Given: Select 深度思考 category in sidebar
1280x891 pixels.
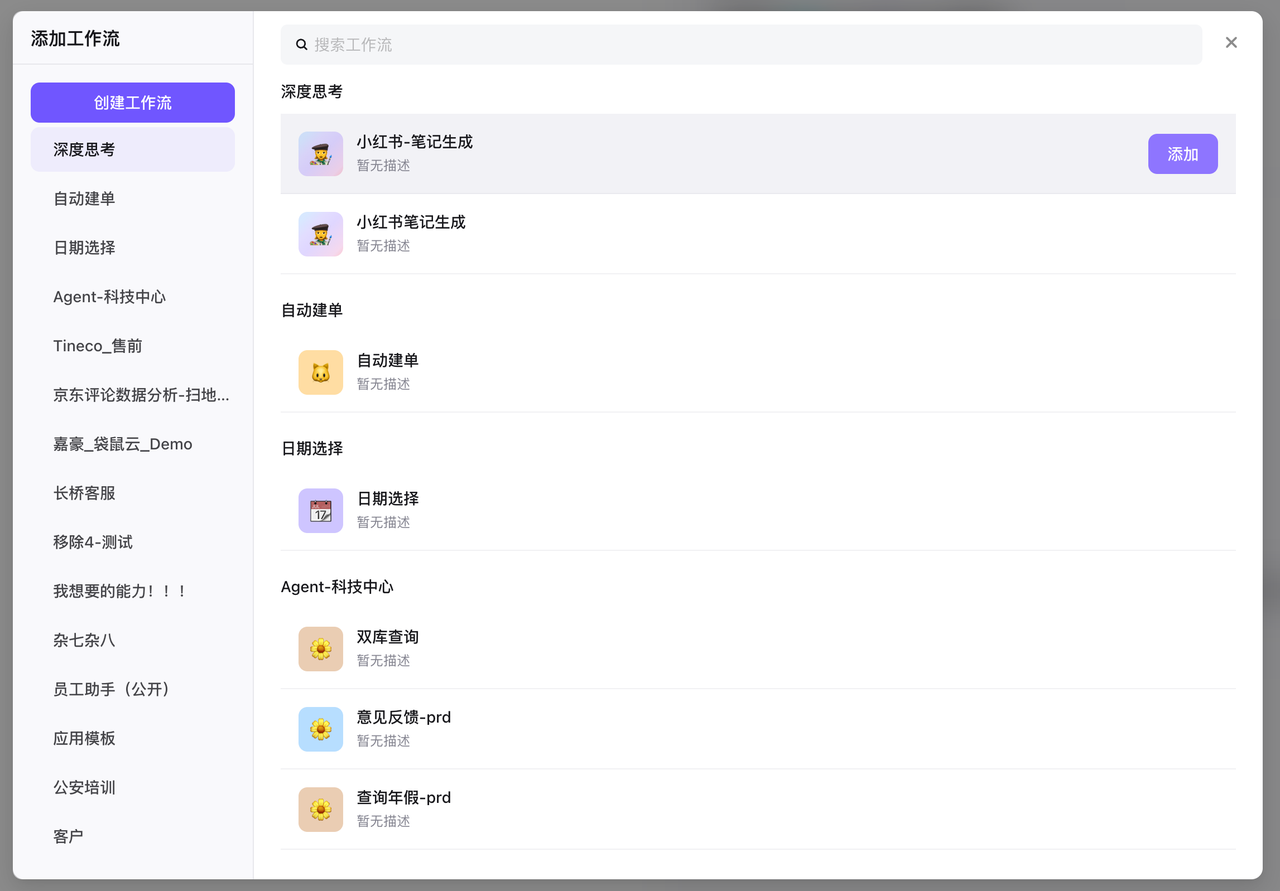Looking at the screenshot, I should pyautogui.click(x=132, y=149).
